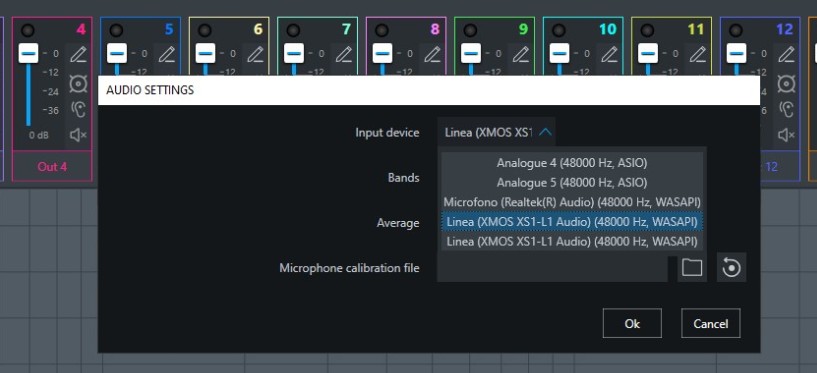Click the cyan channel number 10
This screenshot has width=817, height=373.
(x=608, y=29)
